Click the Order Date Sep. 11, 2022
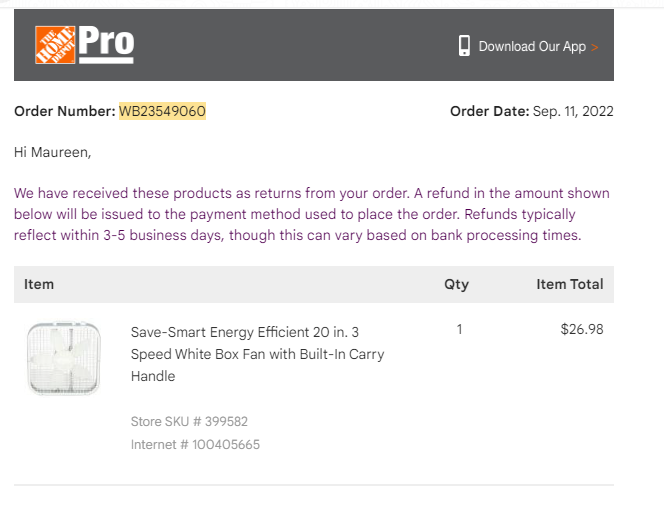This screenshot has height=516, width=664. 532,111
